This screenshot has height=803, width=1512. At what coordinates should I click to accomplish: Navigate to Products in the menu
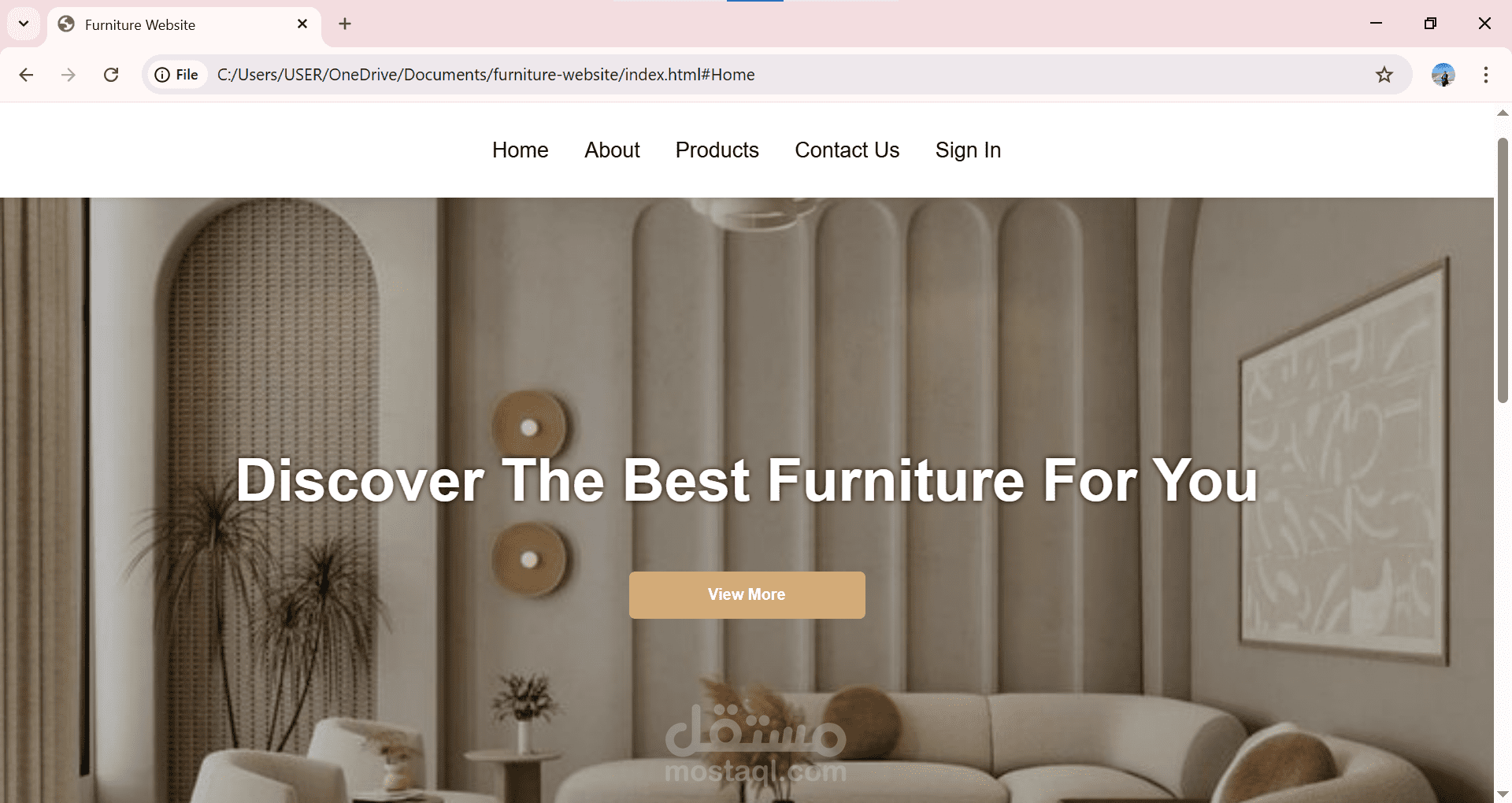717,150
